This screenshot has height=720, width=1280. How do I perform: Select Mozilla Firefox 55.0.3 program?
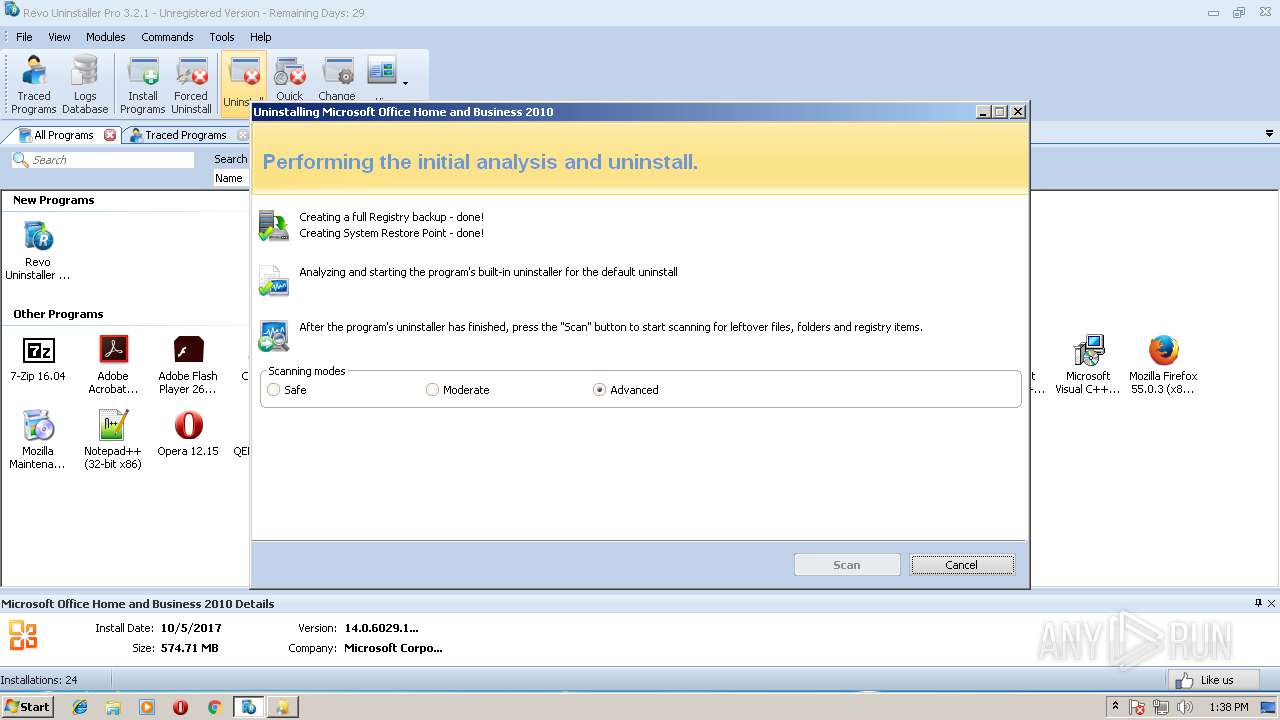tap(1162, 365)
